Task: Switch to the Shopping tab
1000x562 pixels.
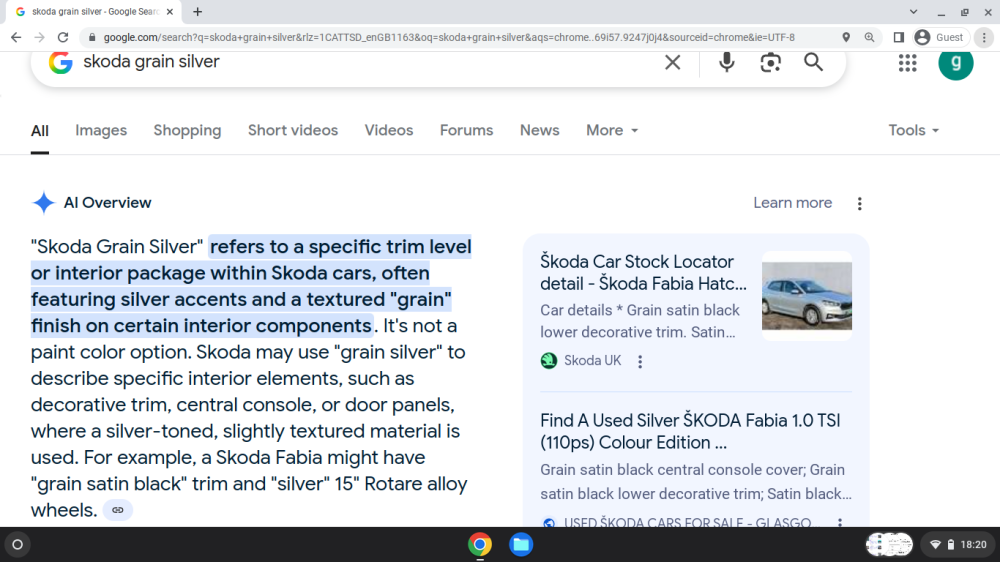Action: click(x=187, y=130)
